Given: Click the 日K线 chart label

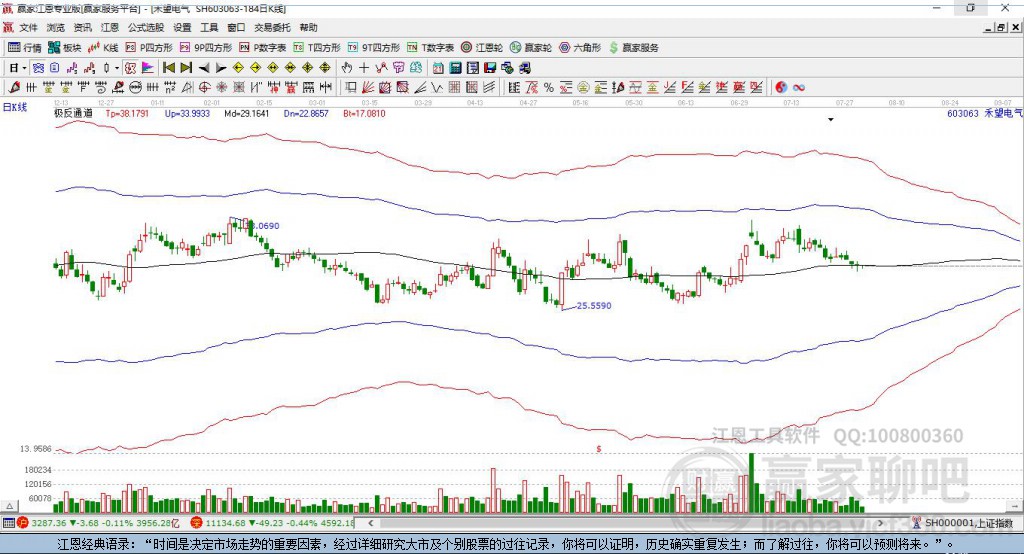Looking at the screenshot, I should [x=15, y=107].
